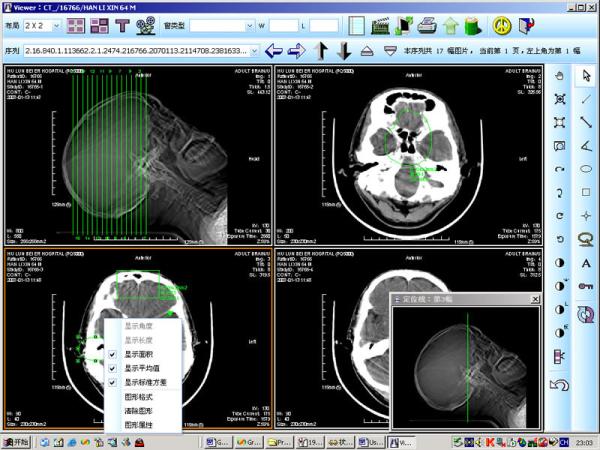
Task: Pick the ellipse ROI tool
Action: pyautogui.click(x=586, y=169)
